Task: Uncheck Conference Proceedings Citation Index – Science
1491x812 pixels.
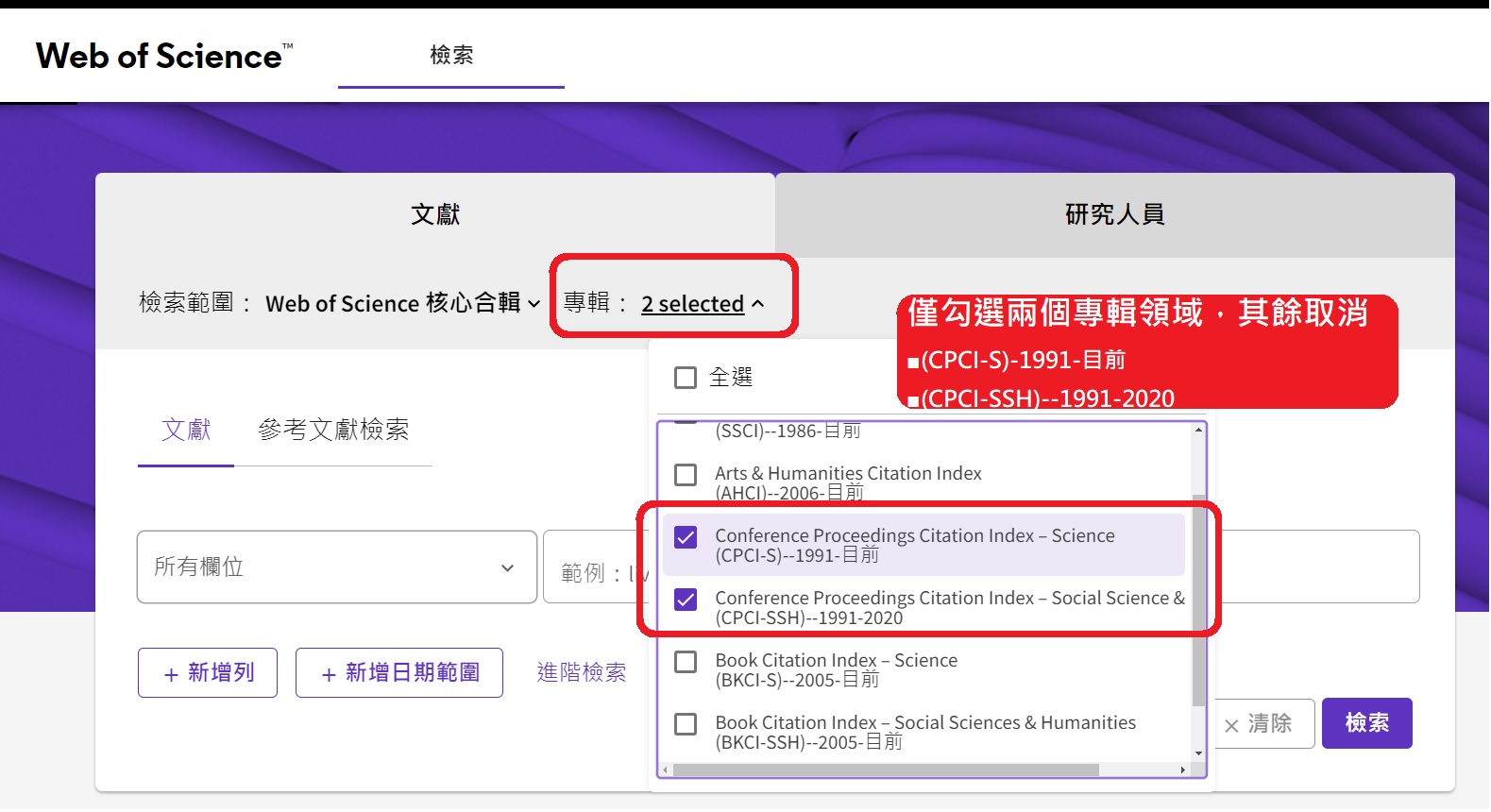Action: click(686, 537)
